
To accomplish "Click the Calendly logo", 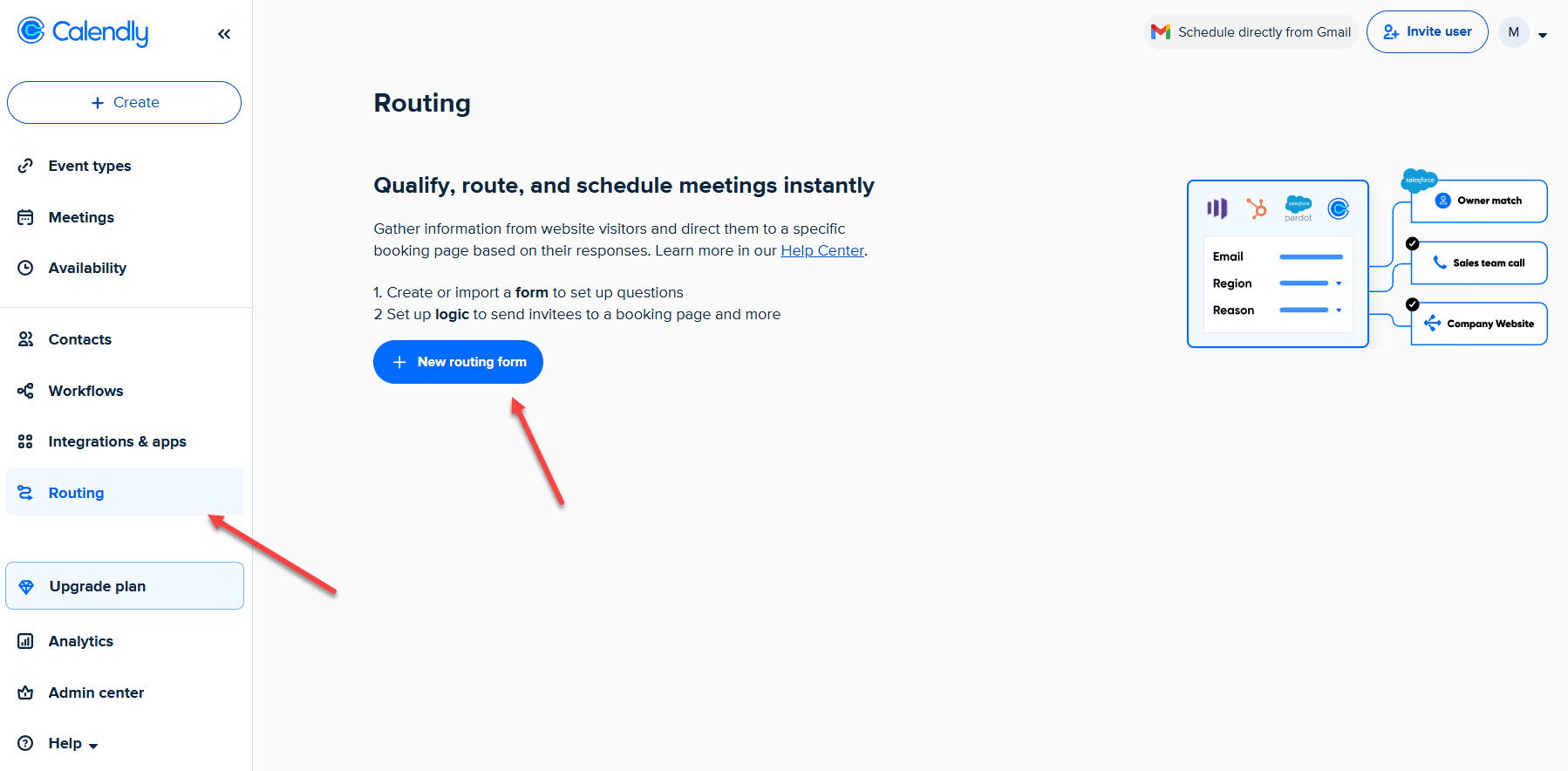I will (x=83, y=32).
